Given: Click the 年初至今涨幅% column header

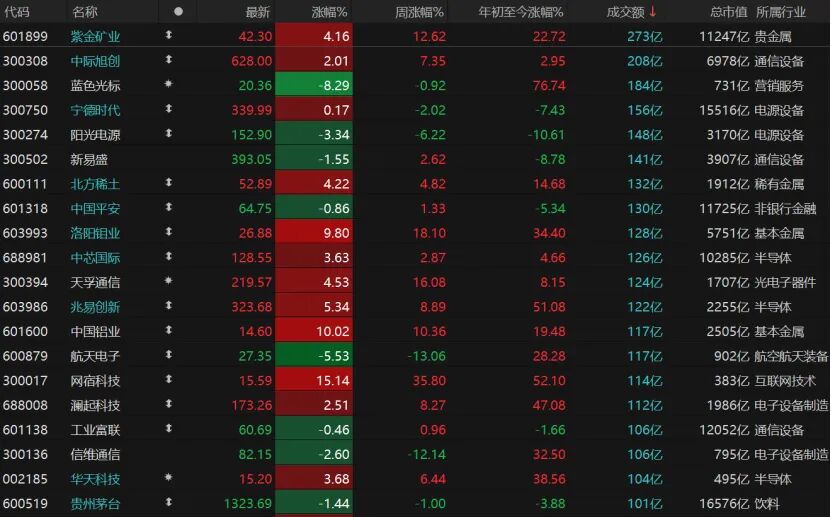Looking at the screenshot, I should (521, 12).
